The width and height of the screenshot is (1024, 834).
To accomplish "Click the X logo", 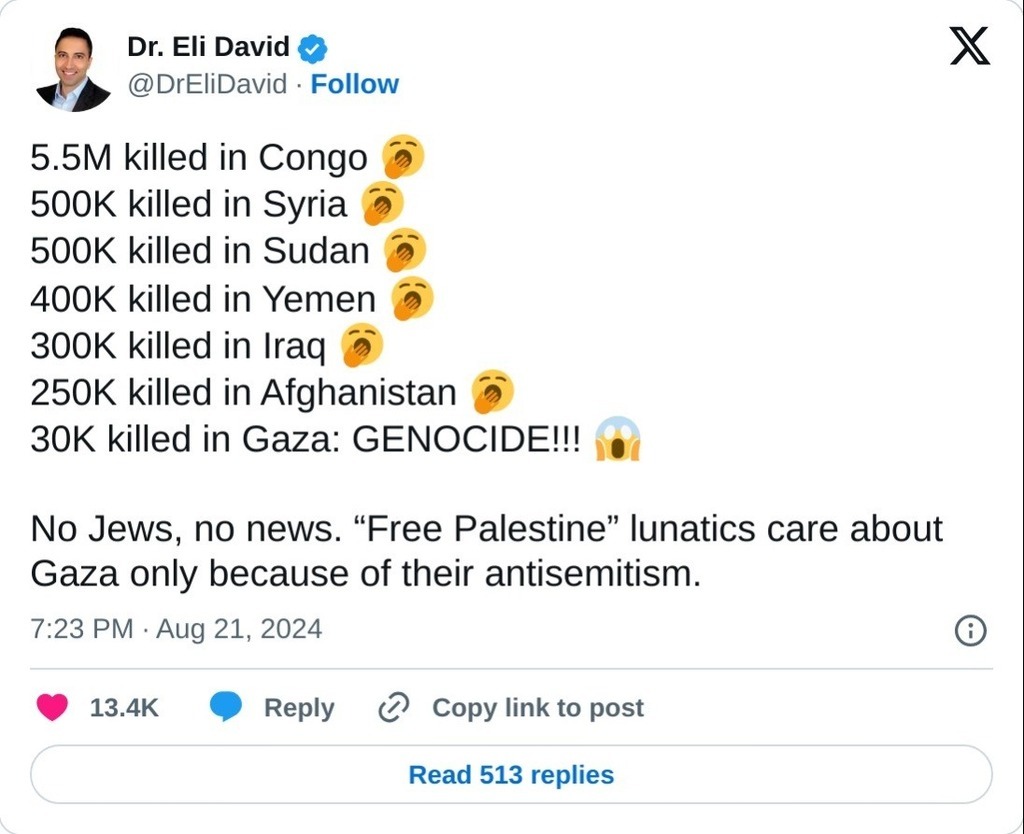I will coord(969,47).
